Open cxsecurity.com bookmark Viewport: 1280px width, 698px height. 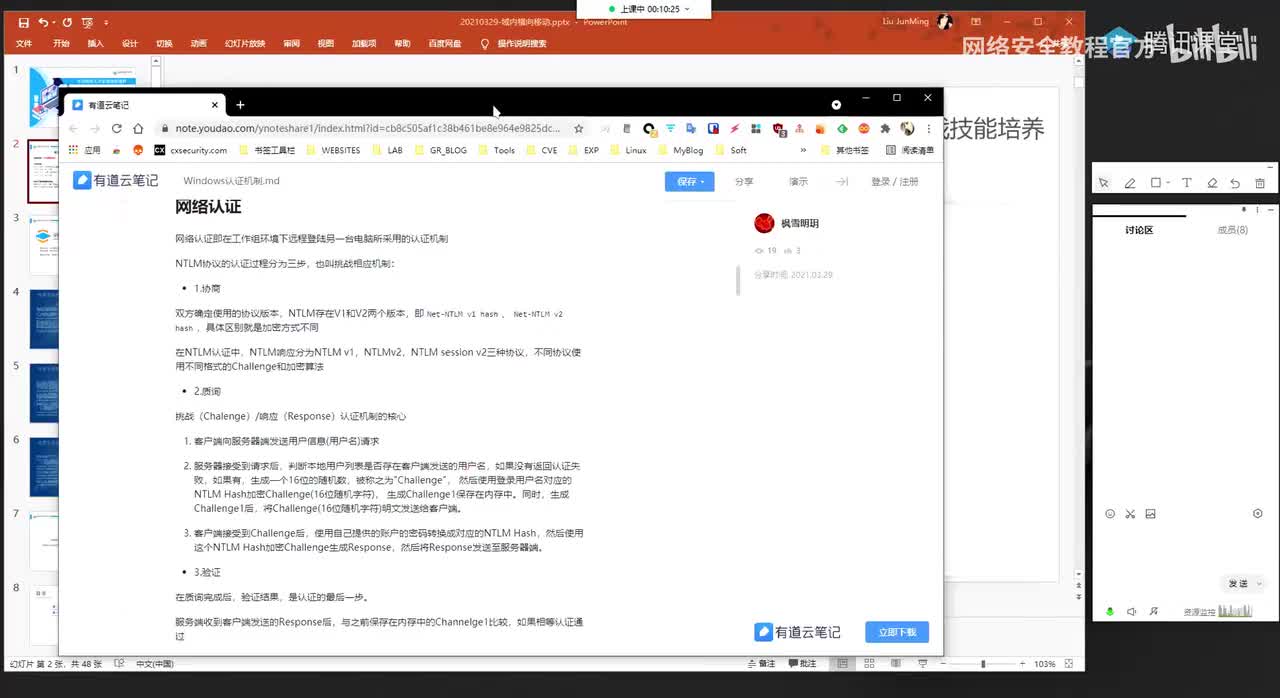pos(191,150)
